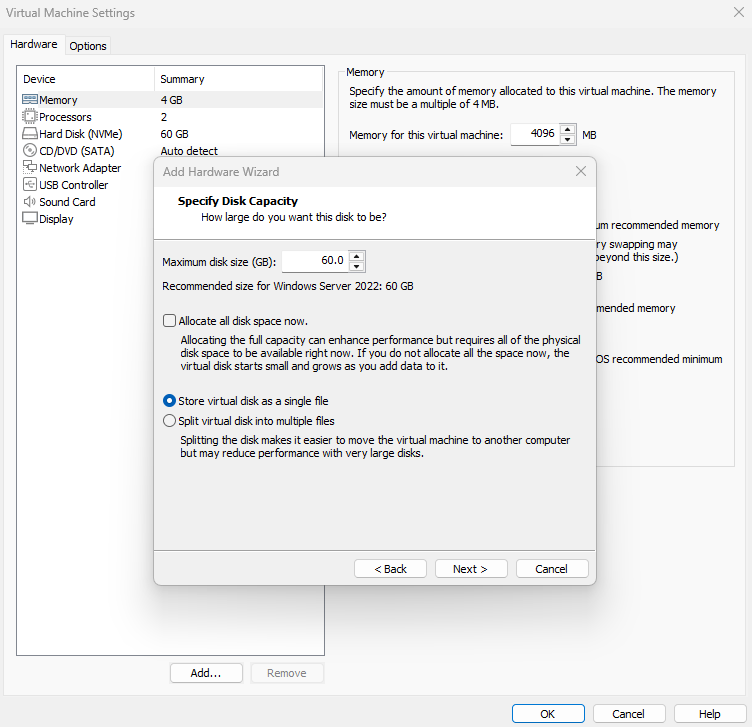752x727 pixels.
Task: Close the Virtual Machine Settings window
Action: click(739, 12)
